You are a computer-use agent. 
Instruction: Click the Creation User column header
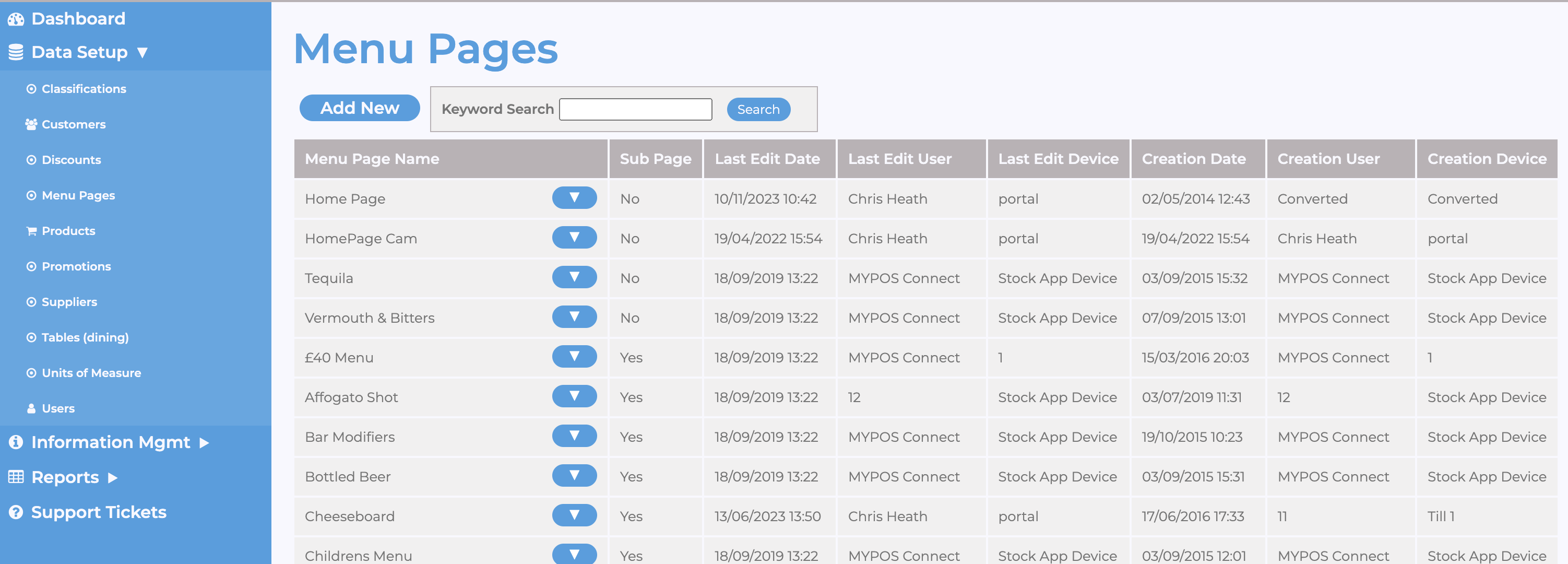(x=1341, y=159)
